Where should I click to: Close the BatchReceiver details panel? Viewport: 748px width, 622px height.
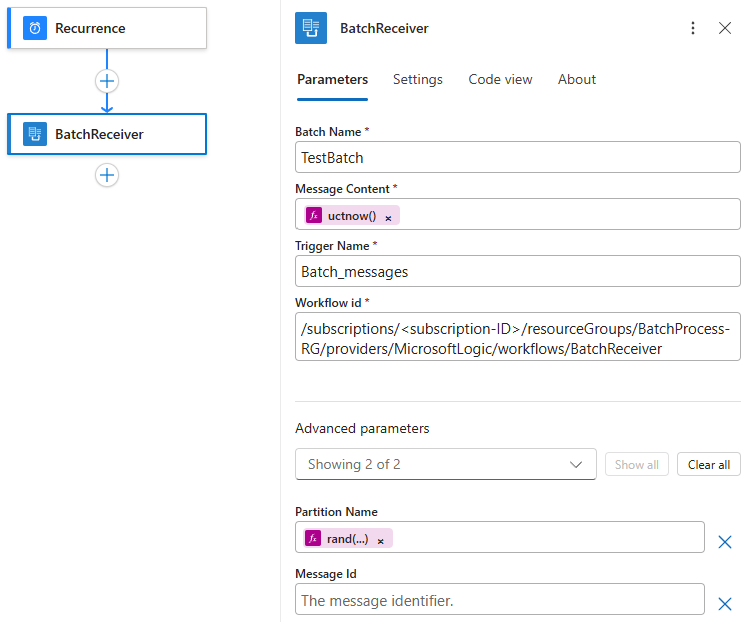725,28
